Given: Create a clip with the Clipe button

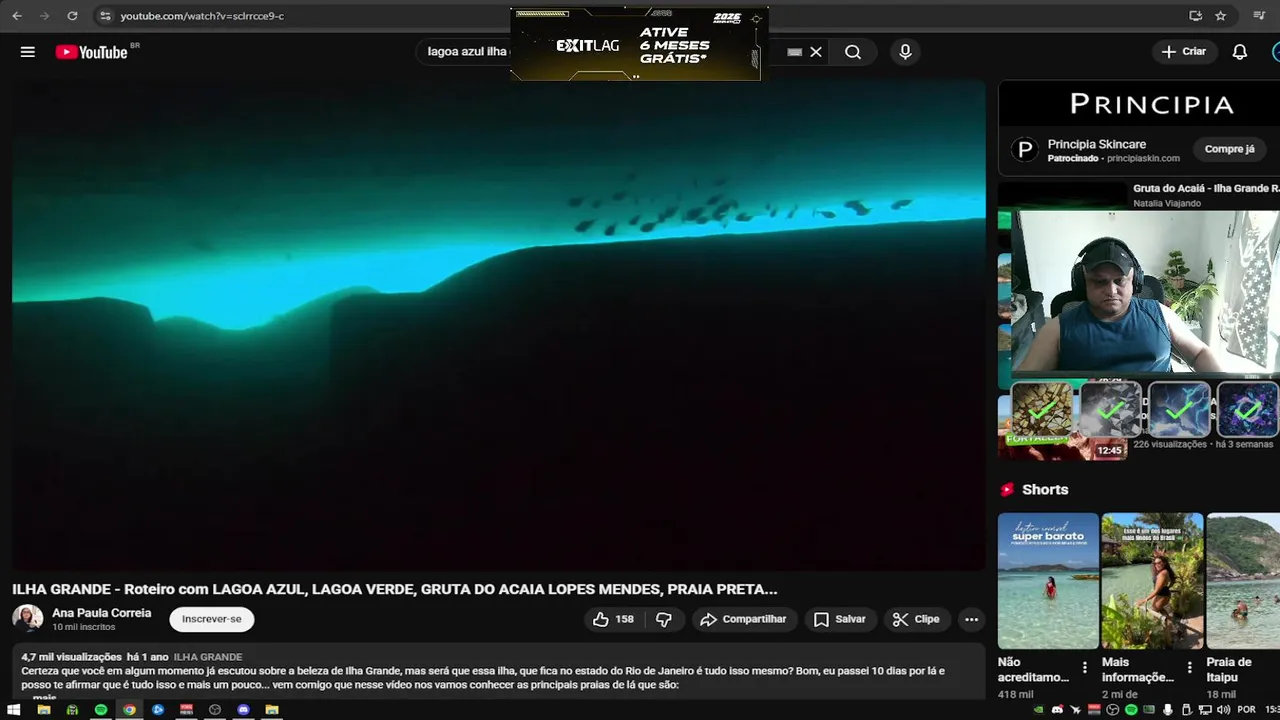Looking at the screenshot, I should click(916, 619).
